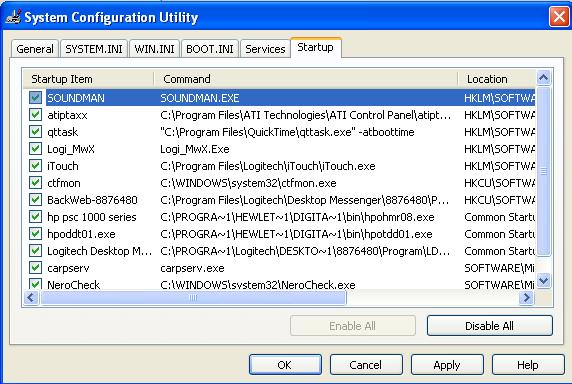
Task: Click the NeroCheck.exe command path
Action: [x=258, y=285]
